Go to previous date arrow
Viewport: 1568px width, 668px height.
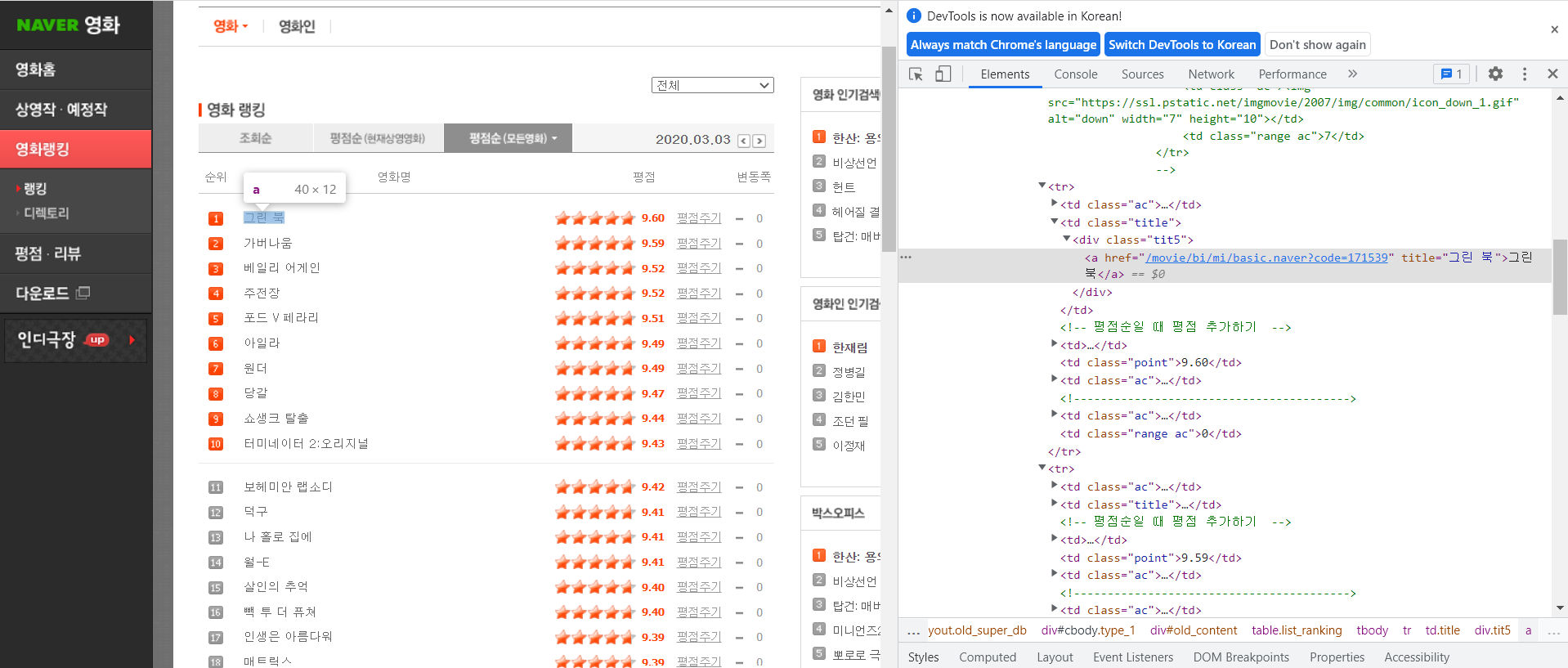tap(744, 141)
